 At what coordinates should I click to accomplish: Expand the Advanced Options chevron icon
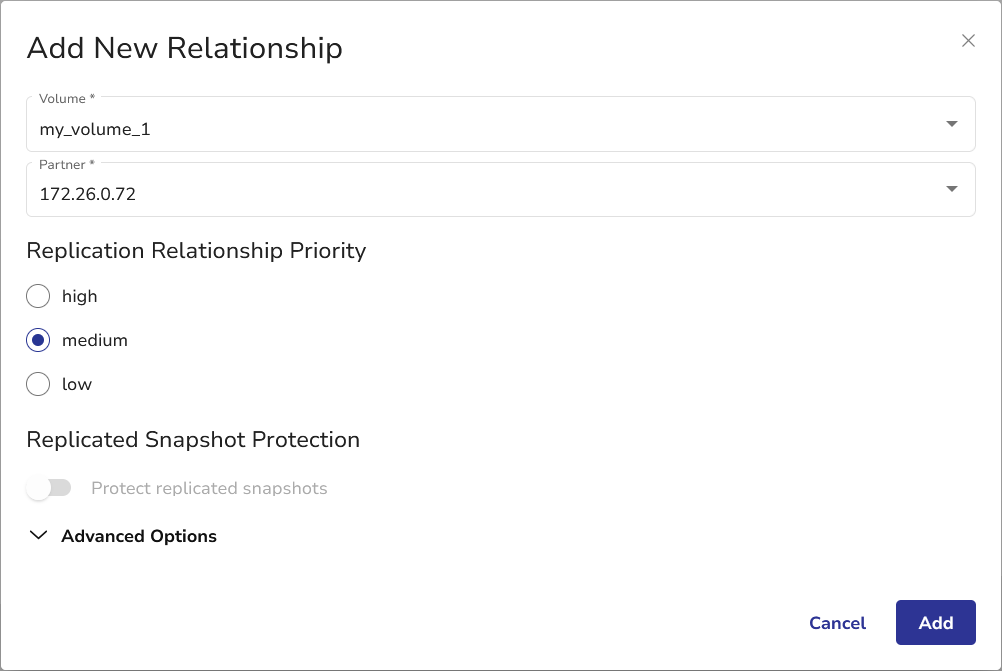(39, 536)
